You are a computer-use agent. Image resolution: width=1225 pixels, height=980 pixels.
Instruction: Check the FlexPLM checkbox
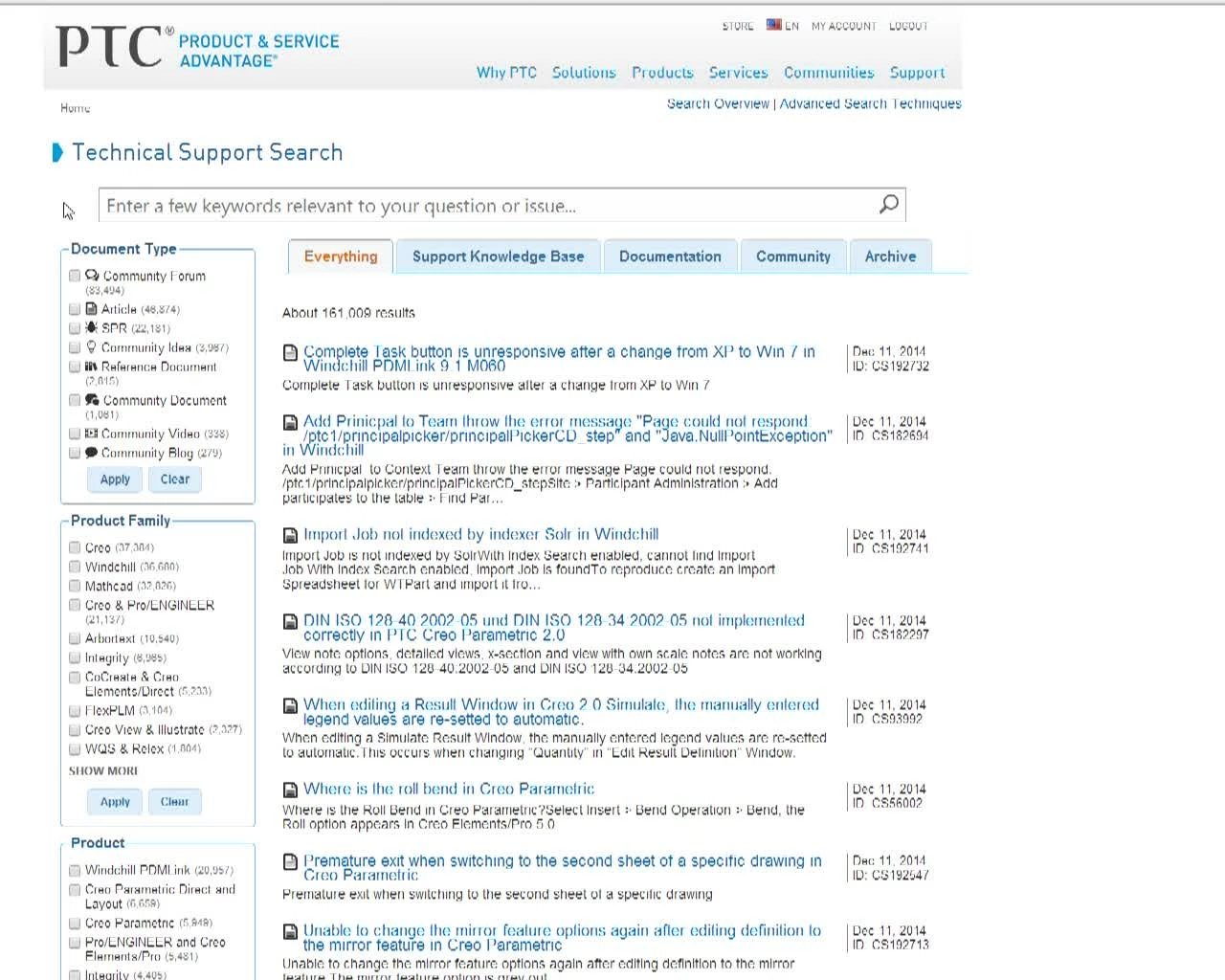[75, 711]
